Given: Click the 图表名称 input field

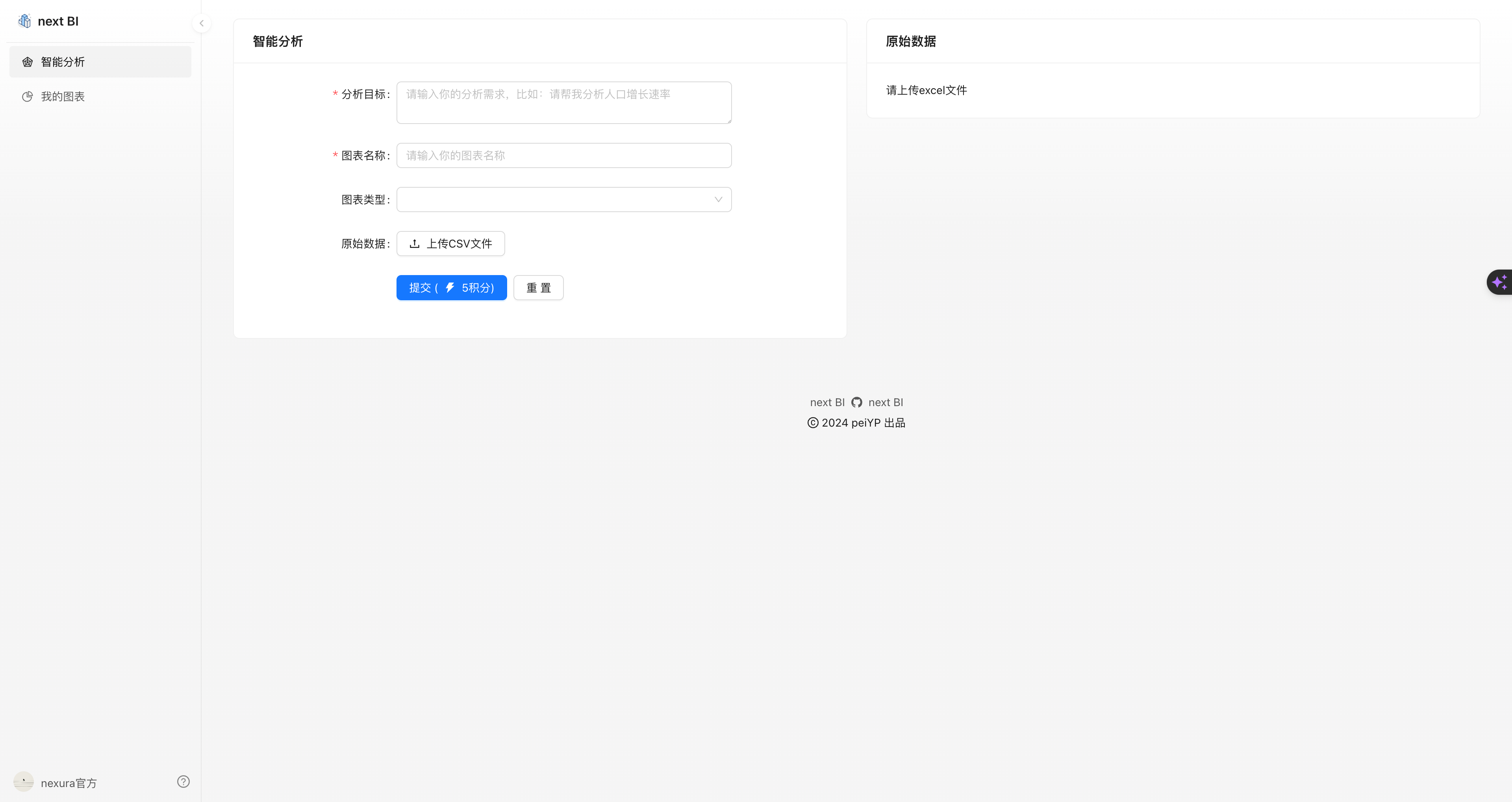Looking at the screenshot, I should pos(563,155).
